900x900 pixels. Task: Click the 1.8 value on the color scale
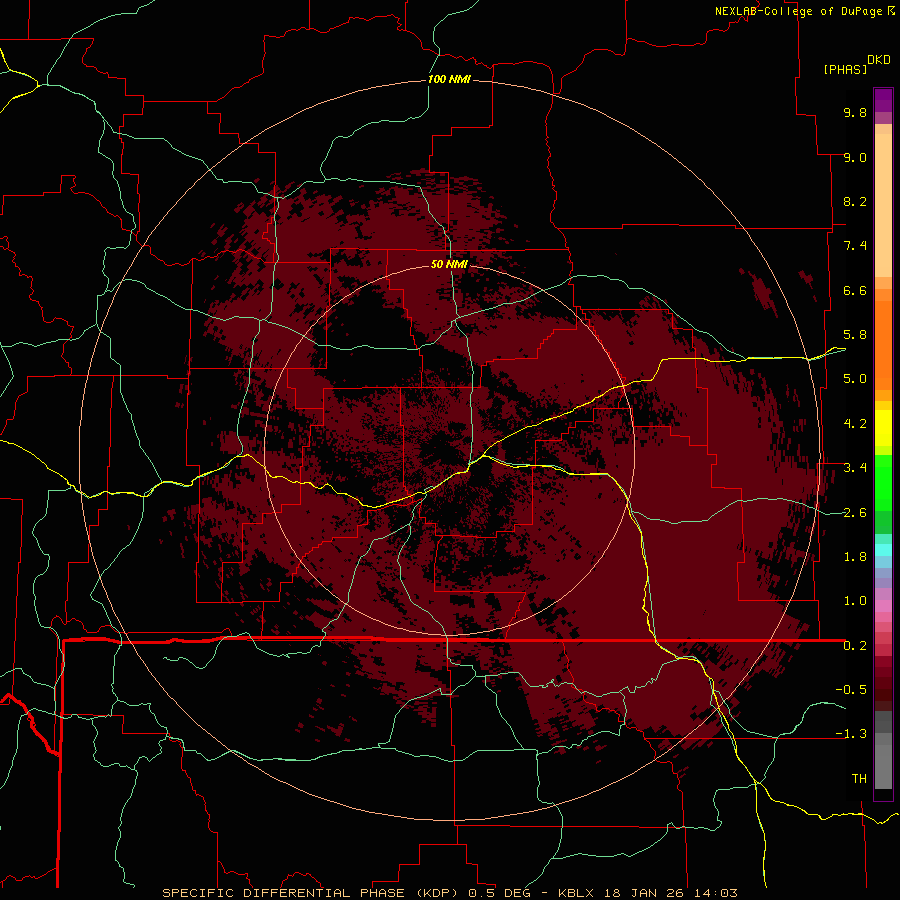pos(855,557)
